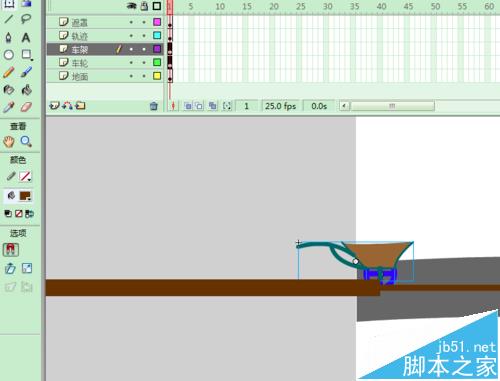
Task: Insert a new layer
Action: tap(54, 106)
